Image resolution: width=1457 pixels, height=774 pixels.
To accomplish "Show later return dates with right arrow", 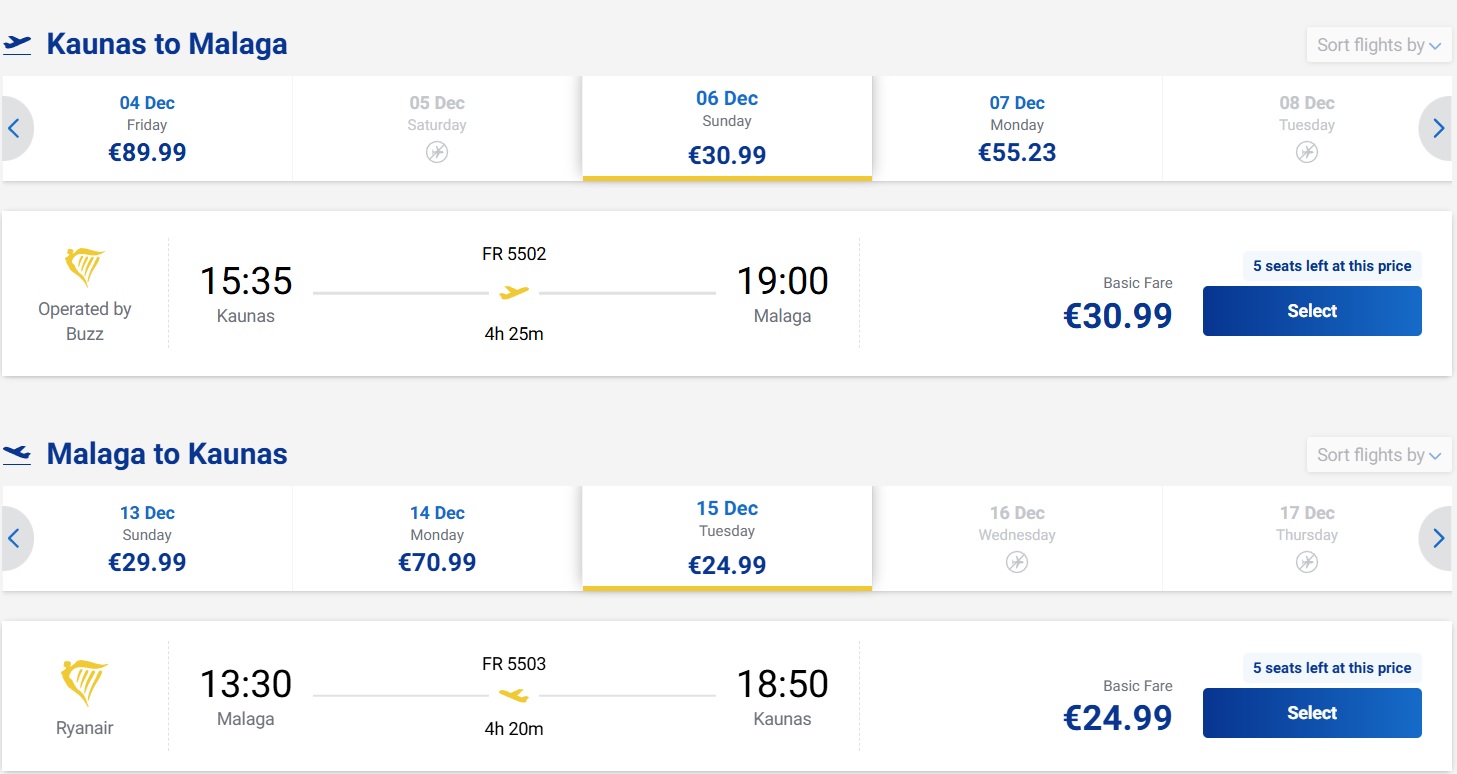I will [x=1437, y=538].
